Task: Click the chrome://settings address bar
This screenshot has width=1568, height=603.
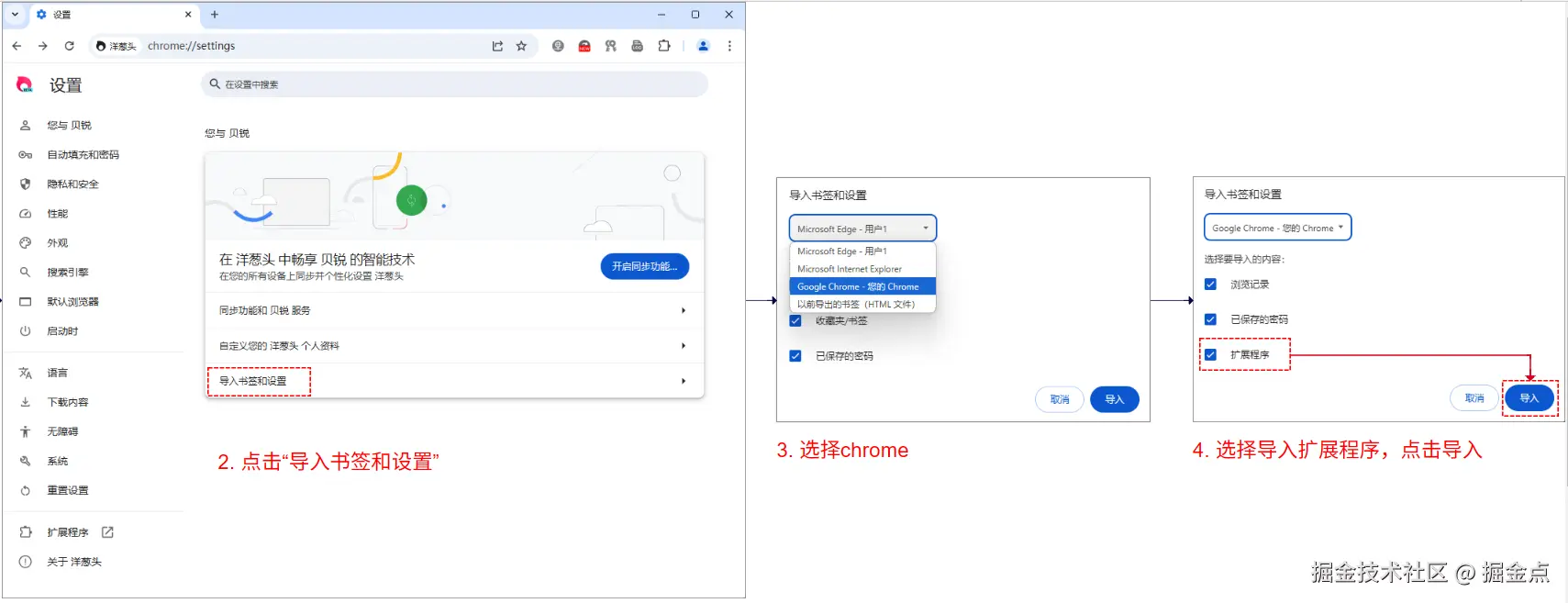Action: pos(312,46)
